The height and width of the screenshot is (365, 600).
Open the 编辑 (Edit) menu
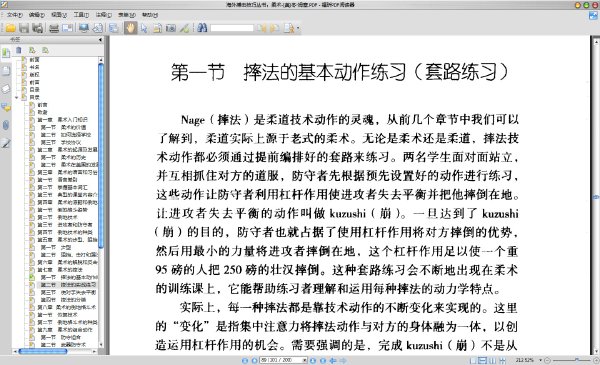[x=37, y=15]
